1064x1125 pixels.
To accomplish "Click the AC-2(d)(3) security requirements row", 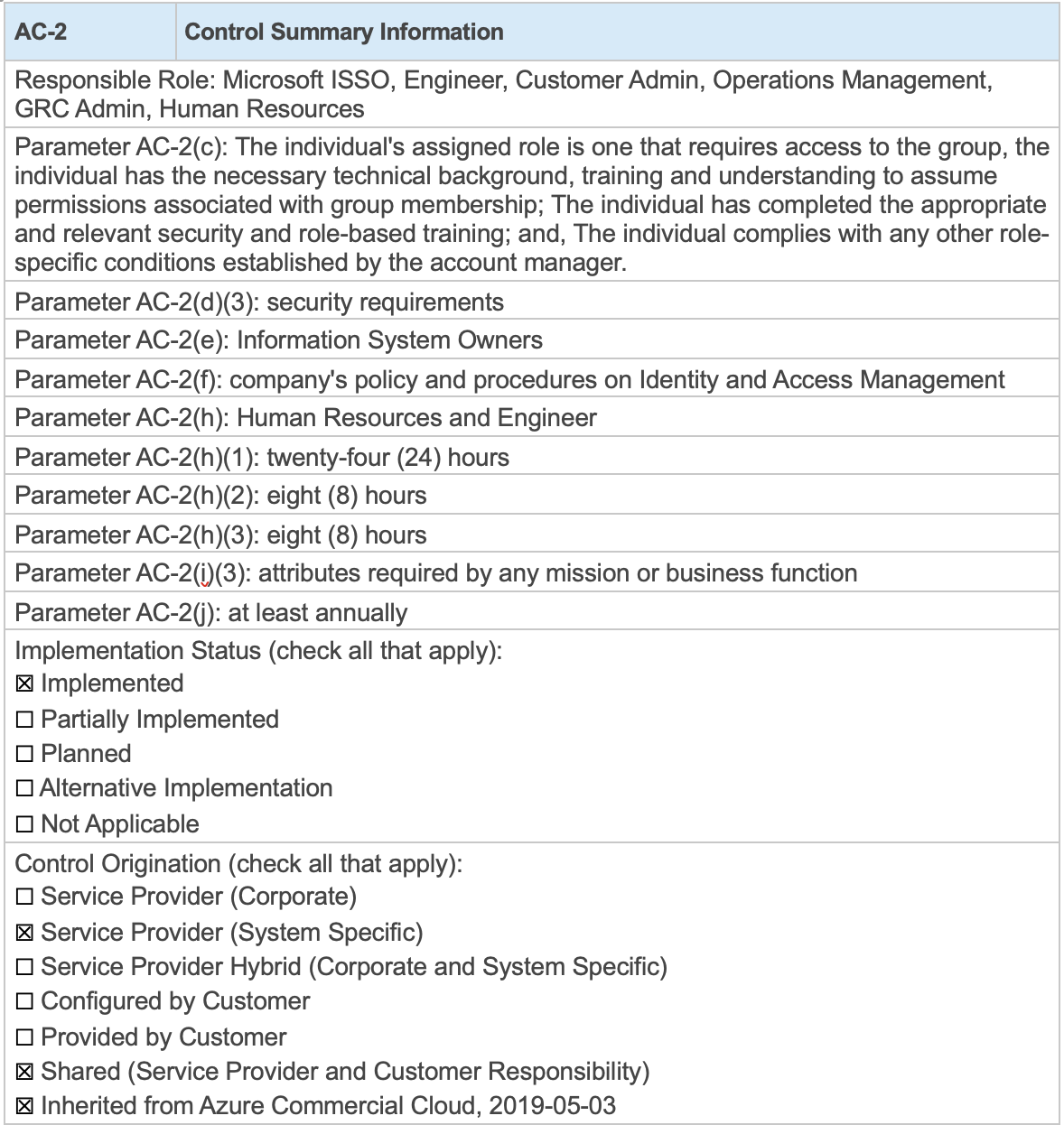I will pyautogui.click(x=532, y=302).
